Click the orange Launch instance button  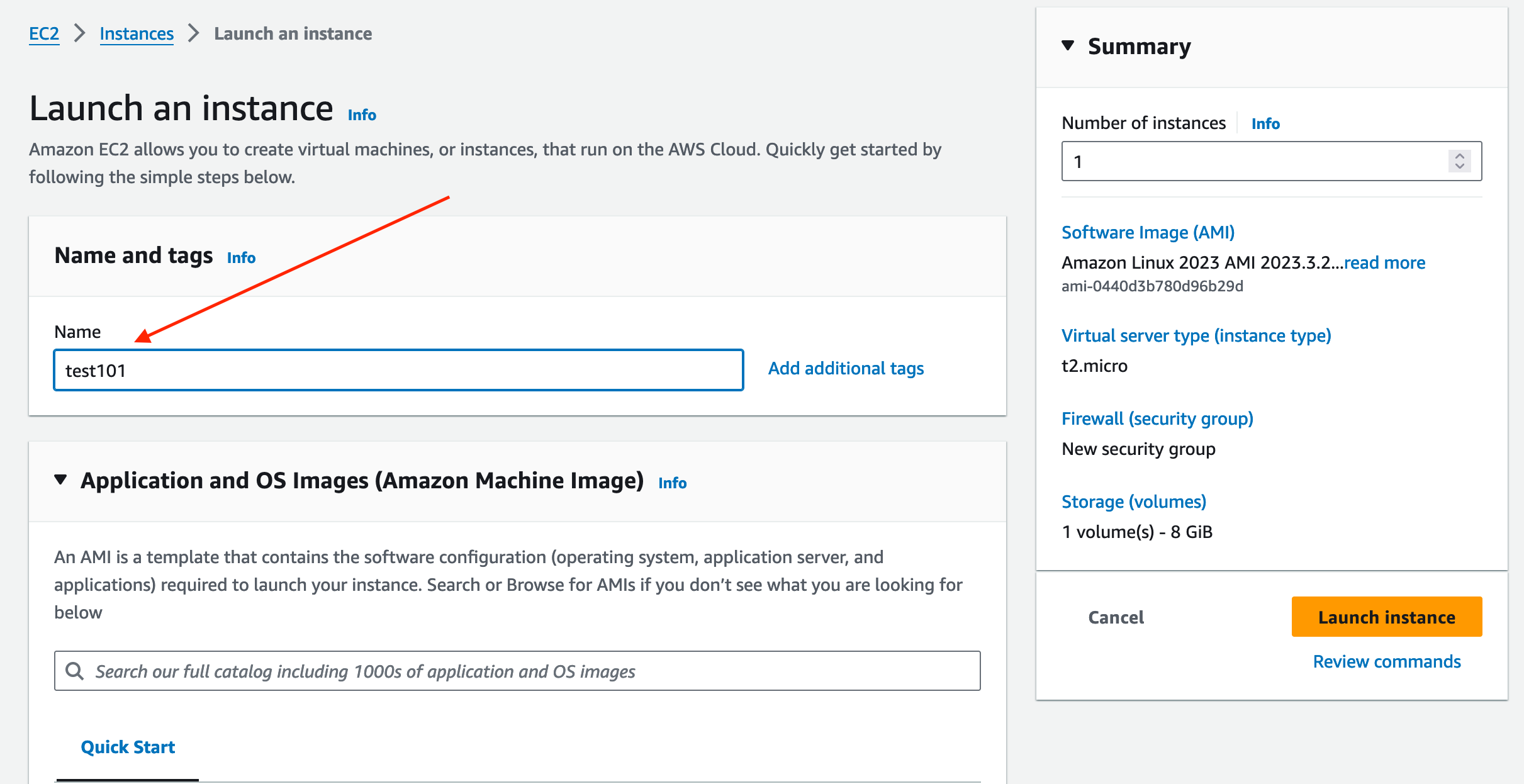pos(1386,617)
